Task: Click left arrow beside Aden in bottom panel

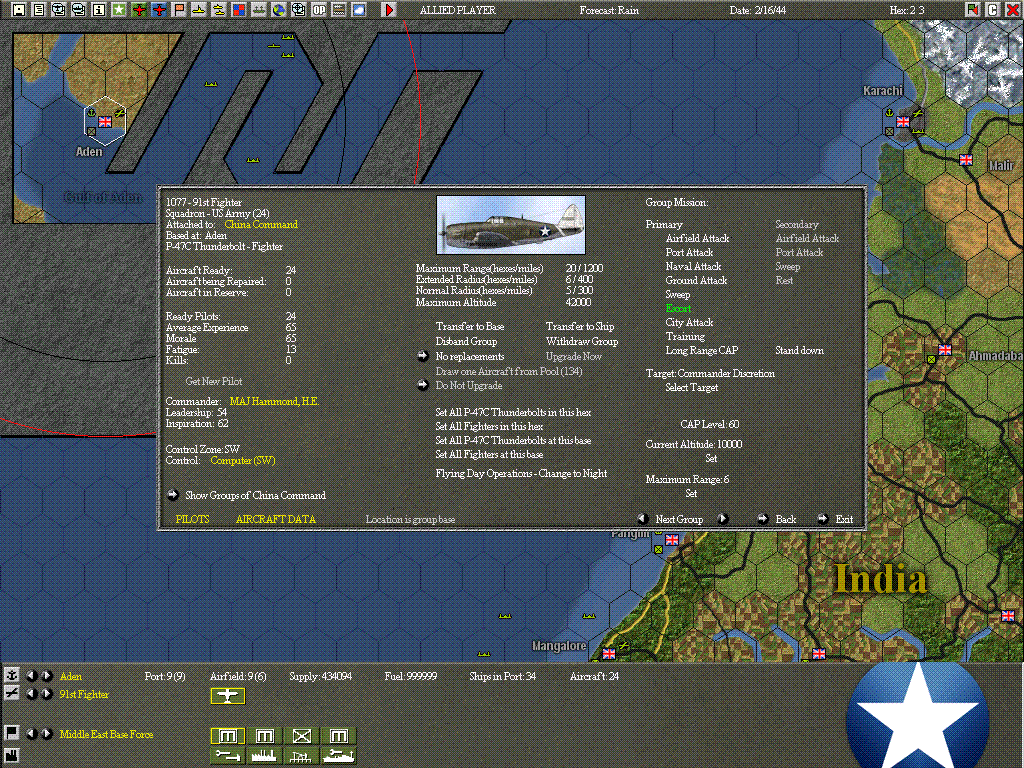Action: [x=31, y=676]
